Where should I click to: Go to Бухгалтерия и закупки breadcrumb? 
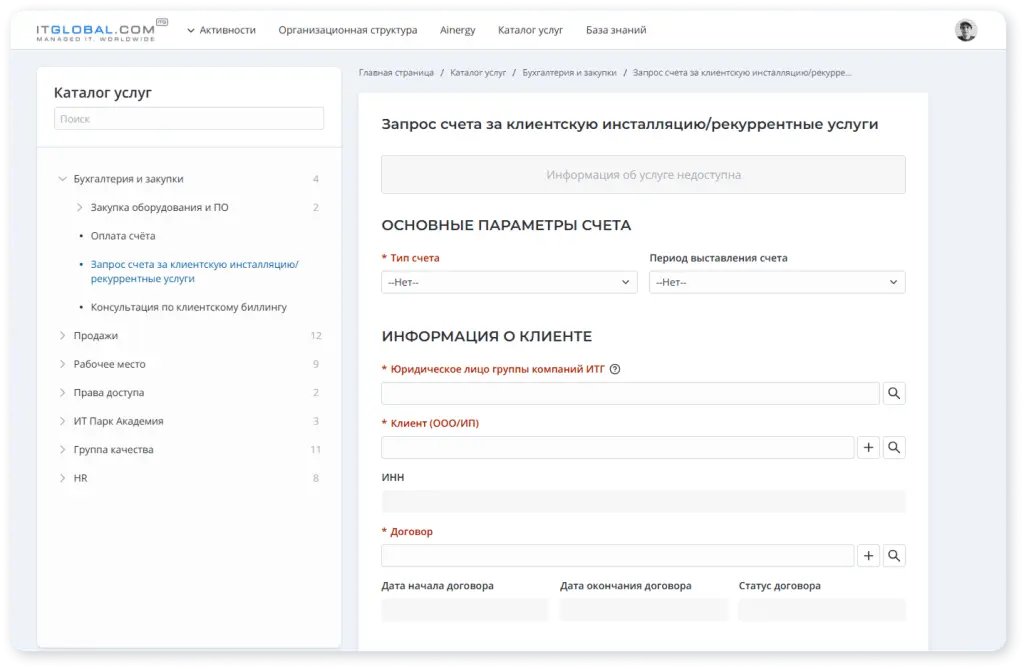click(x=569, y=73)
